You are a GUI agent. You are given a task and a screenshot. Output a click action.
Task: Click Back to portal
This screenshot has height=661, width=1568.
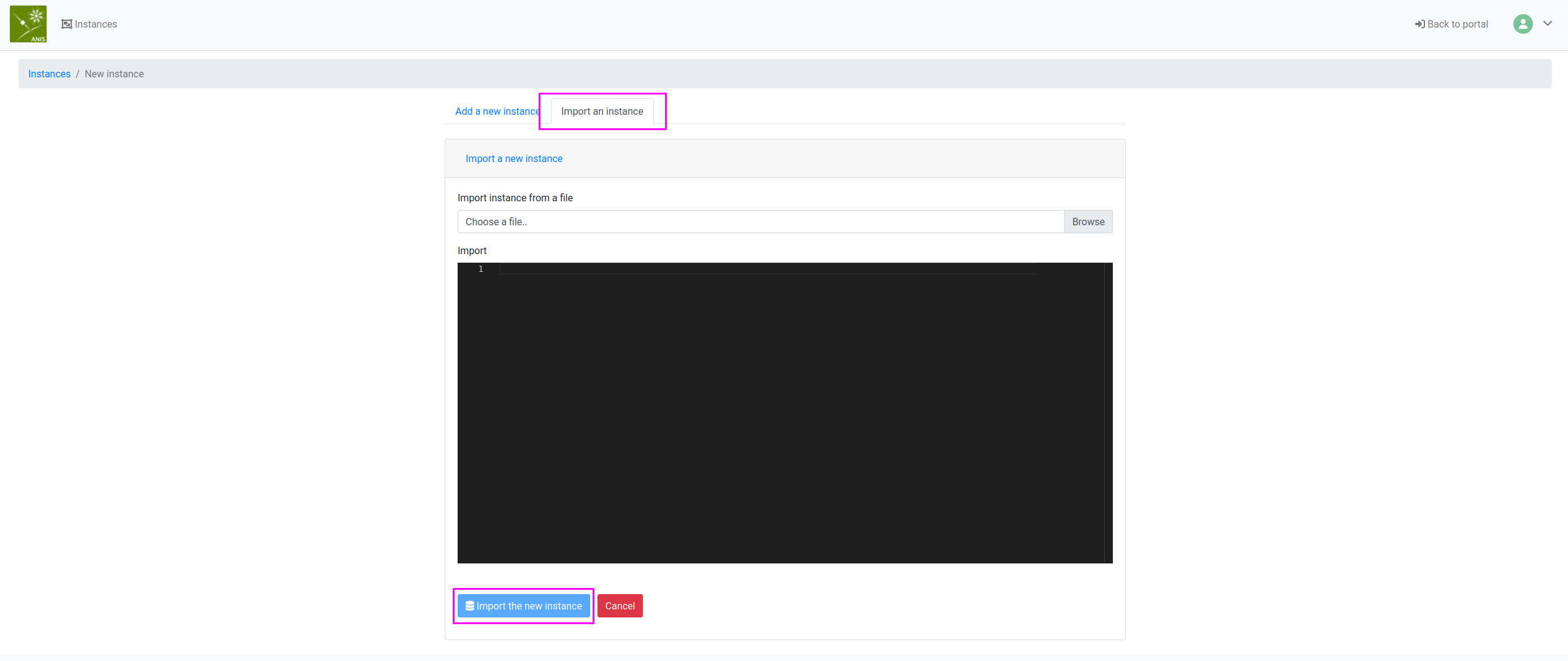click(1455, 23)
